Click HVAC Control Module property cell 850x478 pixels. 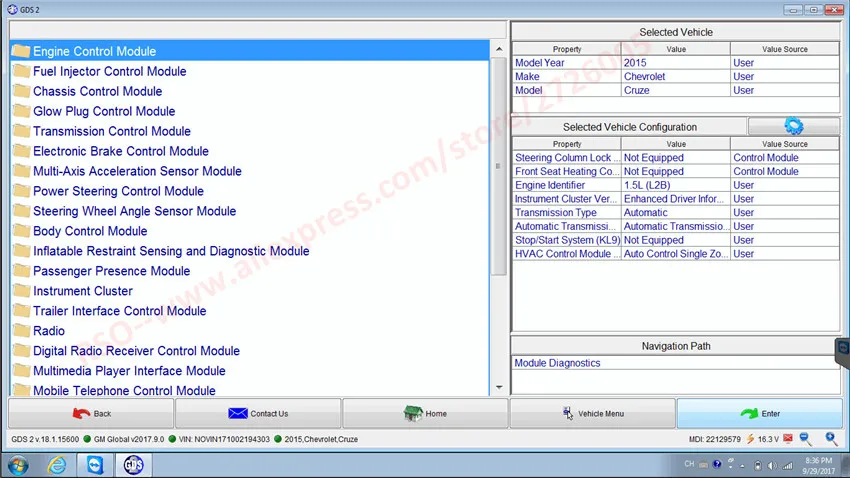click(566, 254)
